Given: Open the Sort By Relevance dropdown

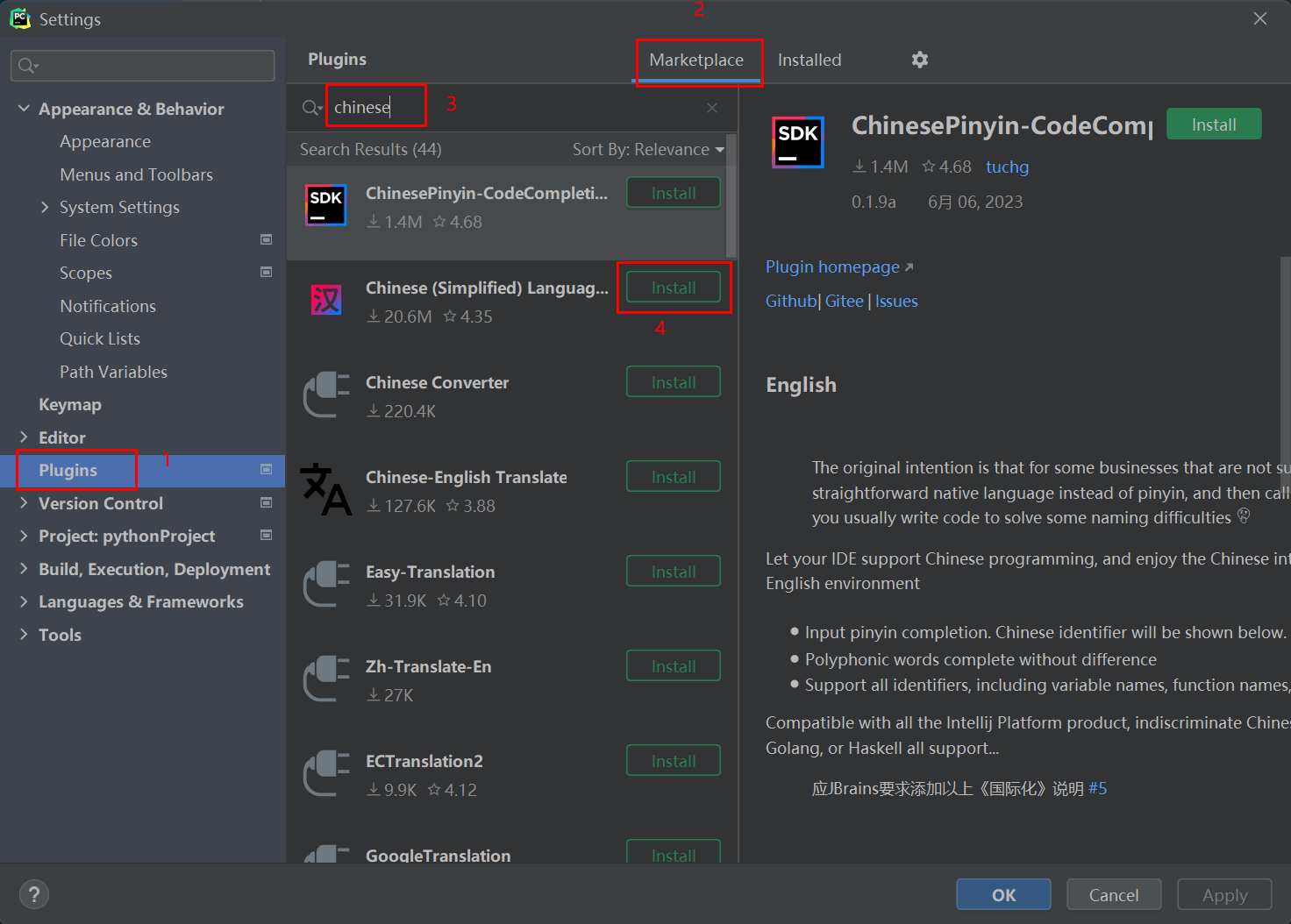Looking at the screenshot, I should 648,150.
